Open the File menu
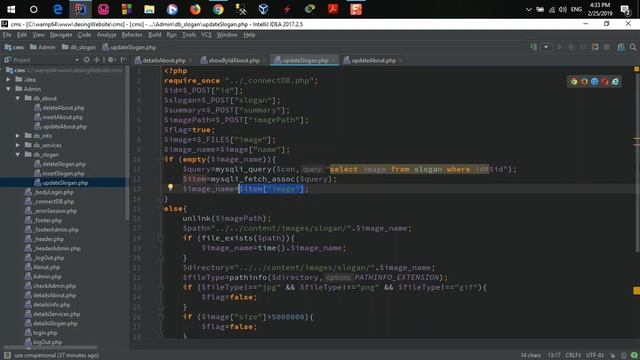This screenshot has height=360, width=640. point(7,35)
